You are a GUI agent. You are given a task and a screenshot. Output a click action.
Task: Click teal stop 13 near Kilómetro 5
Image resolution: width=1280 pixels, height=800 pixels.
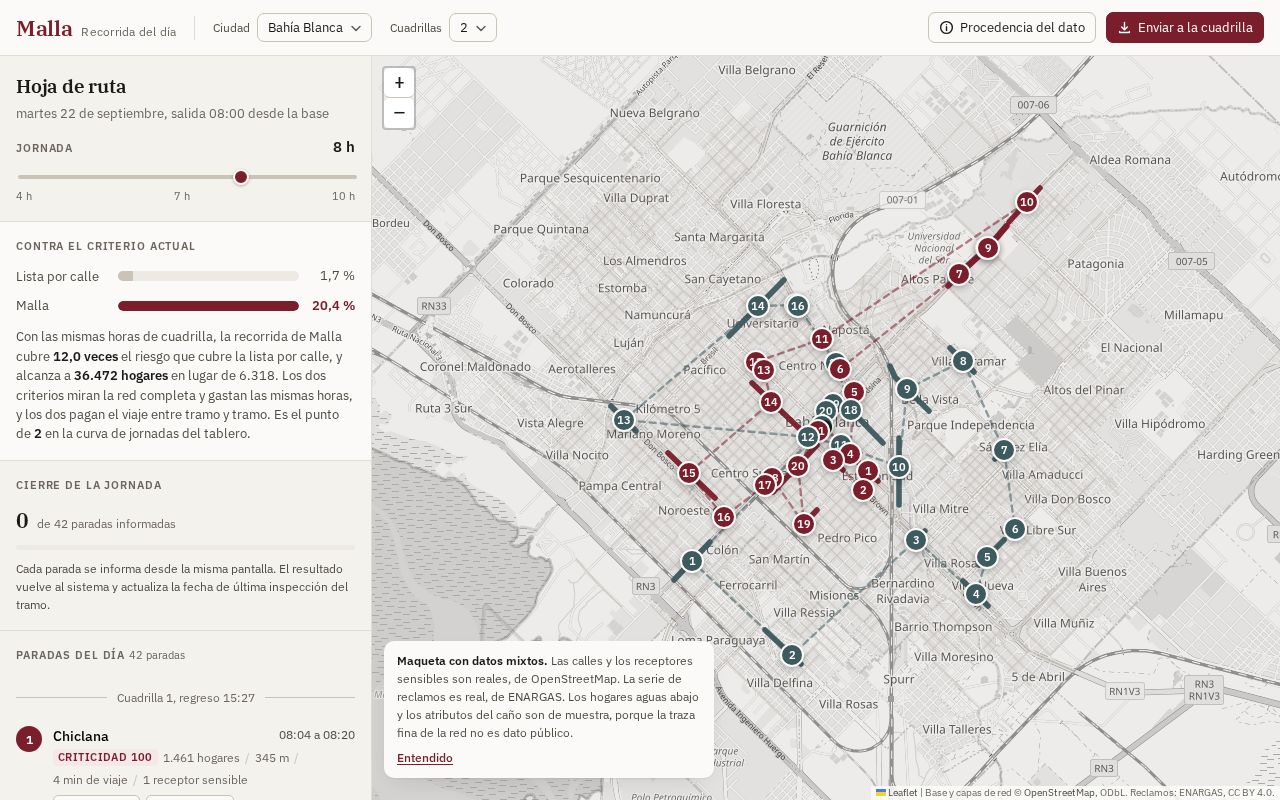point(624,420)
